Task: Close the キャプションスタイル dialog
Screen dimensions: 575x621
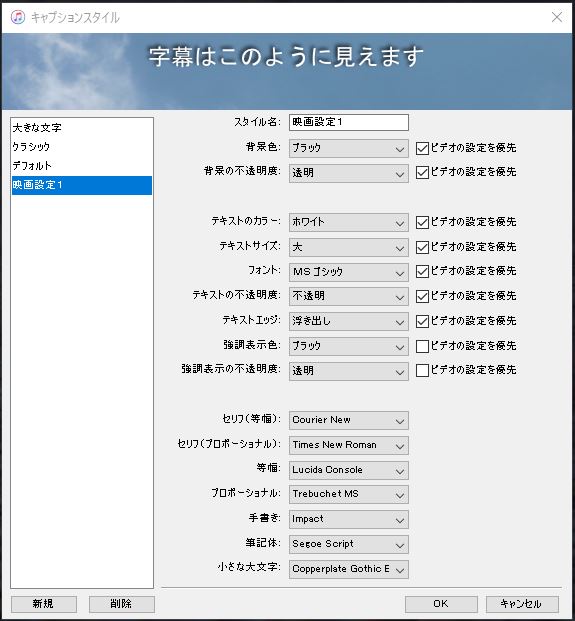Action: (x=557, y=17)
